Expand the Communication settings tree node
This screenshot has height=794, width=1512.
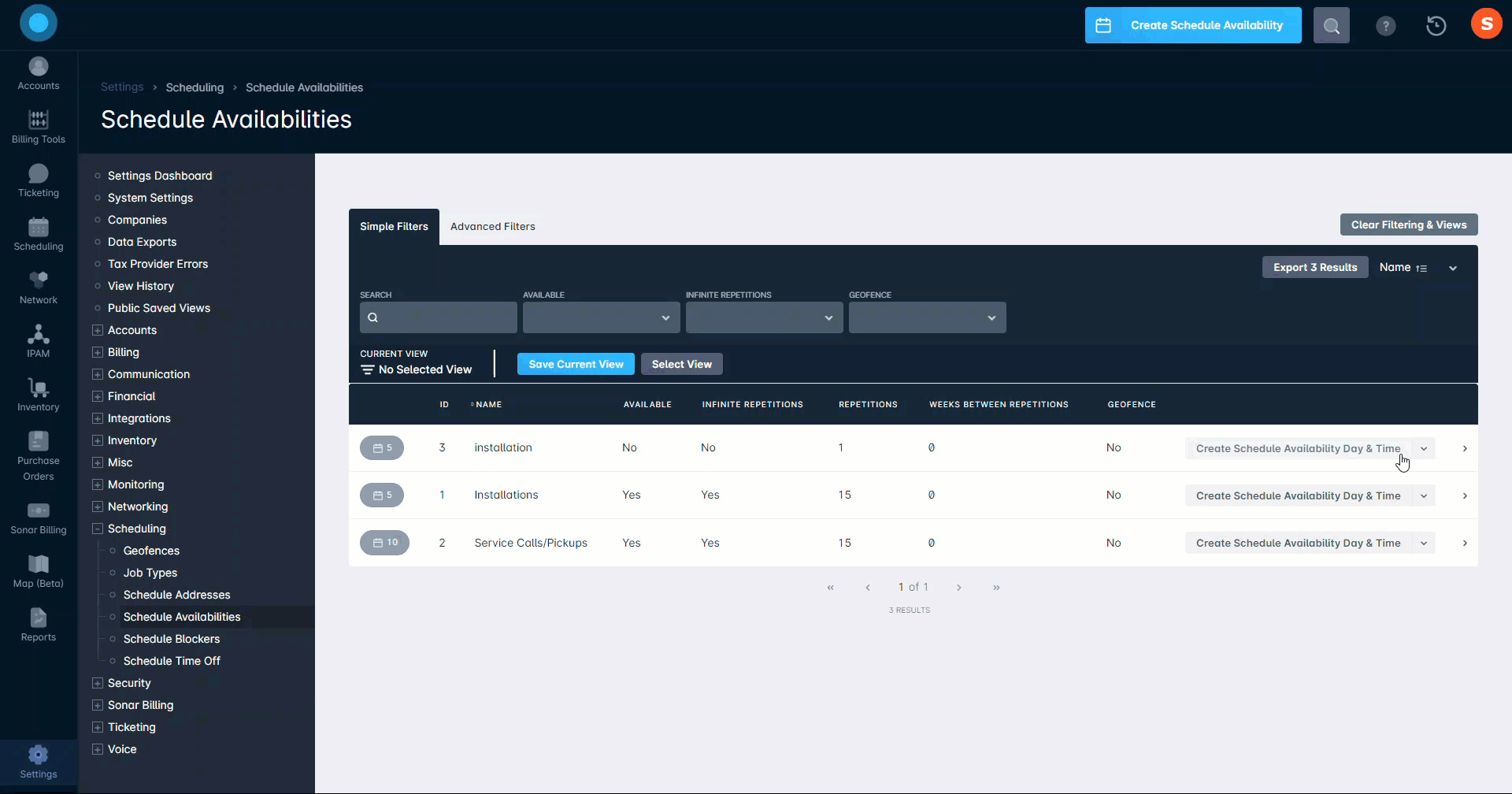click(98, 374)
